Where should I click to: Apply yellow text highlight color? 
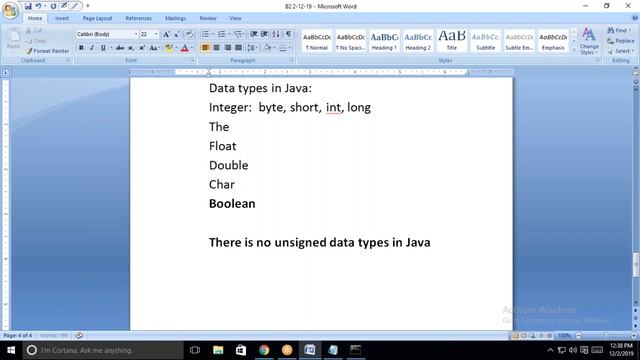(168, 48)
